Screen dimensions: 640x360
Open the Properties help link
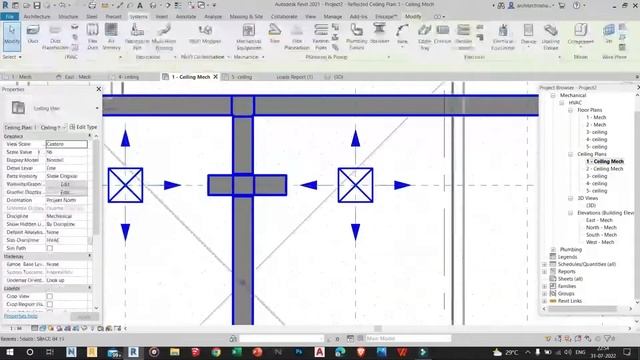[x=20, y=316]
